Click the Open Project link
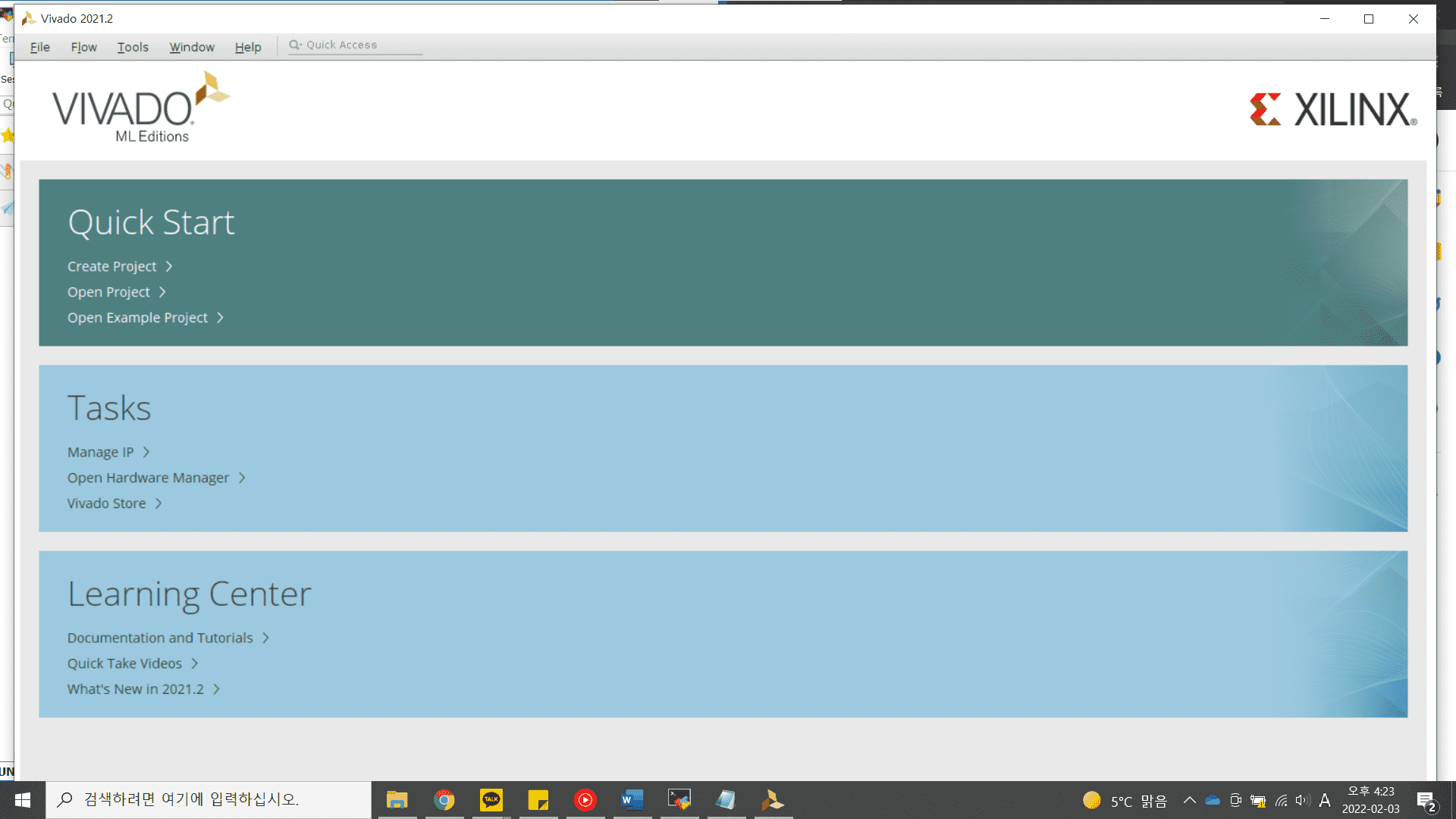Viewport: 1456px width, 819px height. click(x=108, y=292)
